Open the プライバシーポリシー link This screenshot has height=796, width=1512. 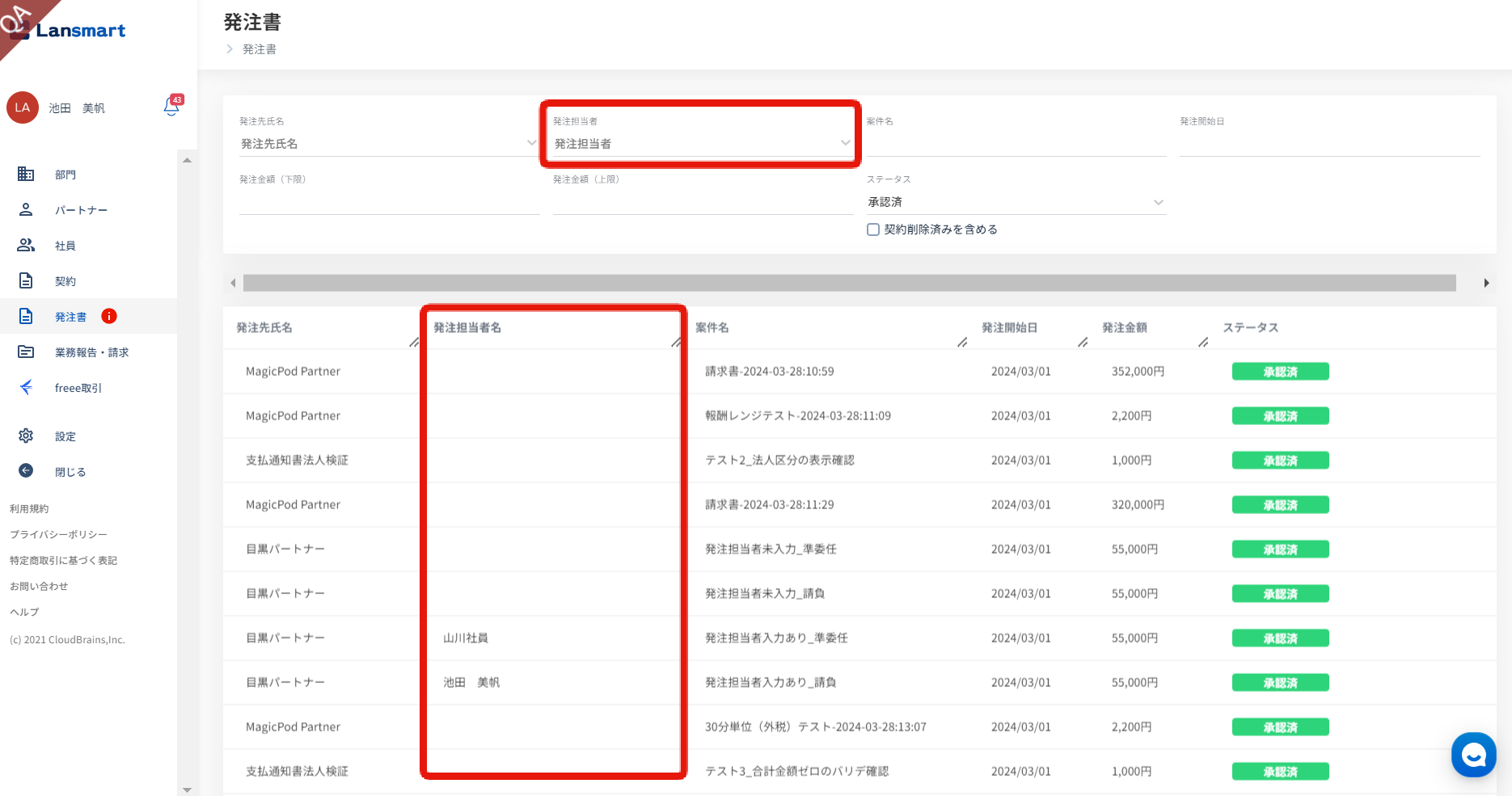tap(58, 534)
